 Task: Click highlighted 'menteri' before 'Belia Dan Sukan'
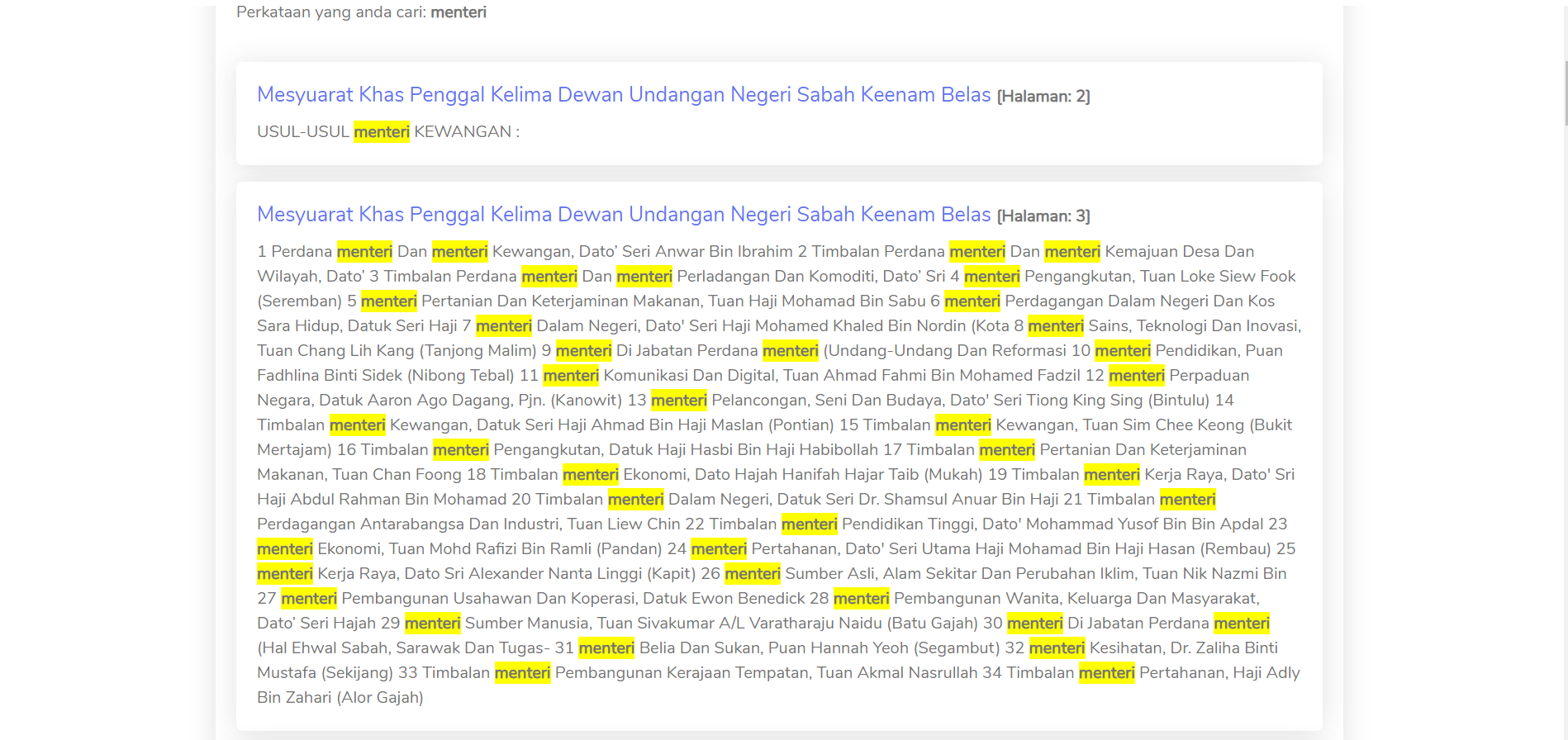click(606, 648)
